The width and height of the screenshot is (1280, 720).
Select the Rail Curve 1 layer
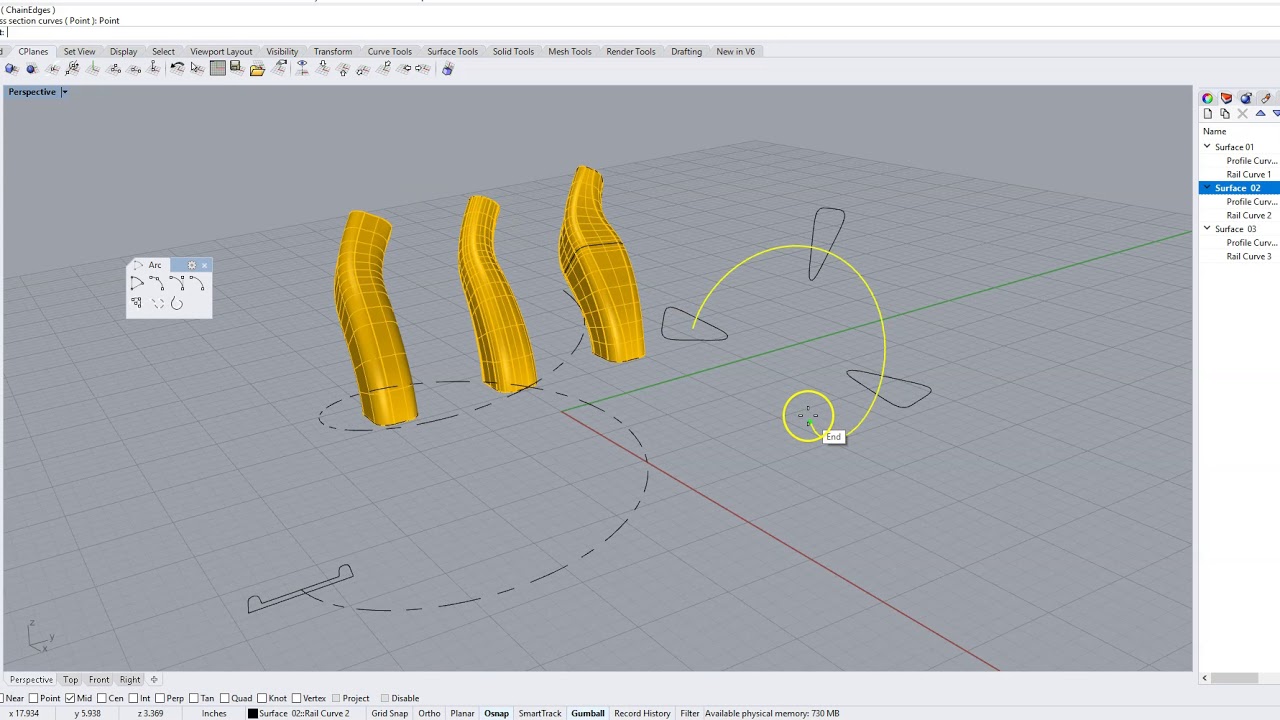click(x=1249, y=174)
